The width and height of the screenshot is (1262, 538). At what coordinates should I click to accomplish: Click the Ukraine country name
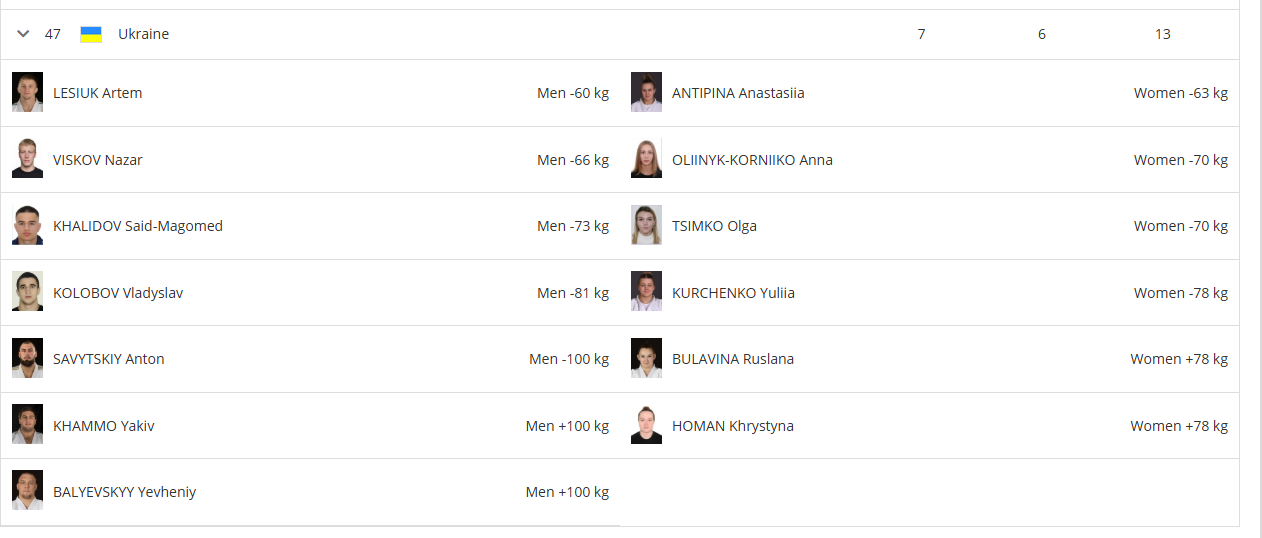point(143,34)
